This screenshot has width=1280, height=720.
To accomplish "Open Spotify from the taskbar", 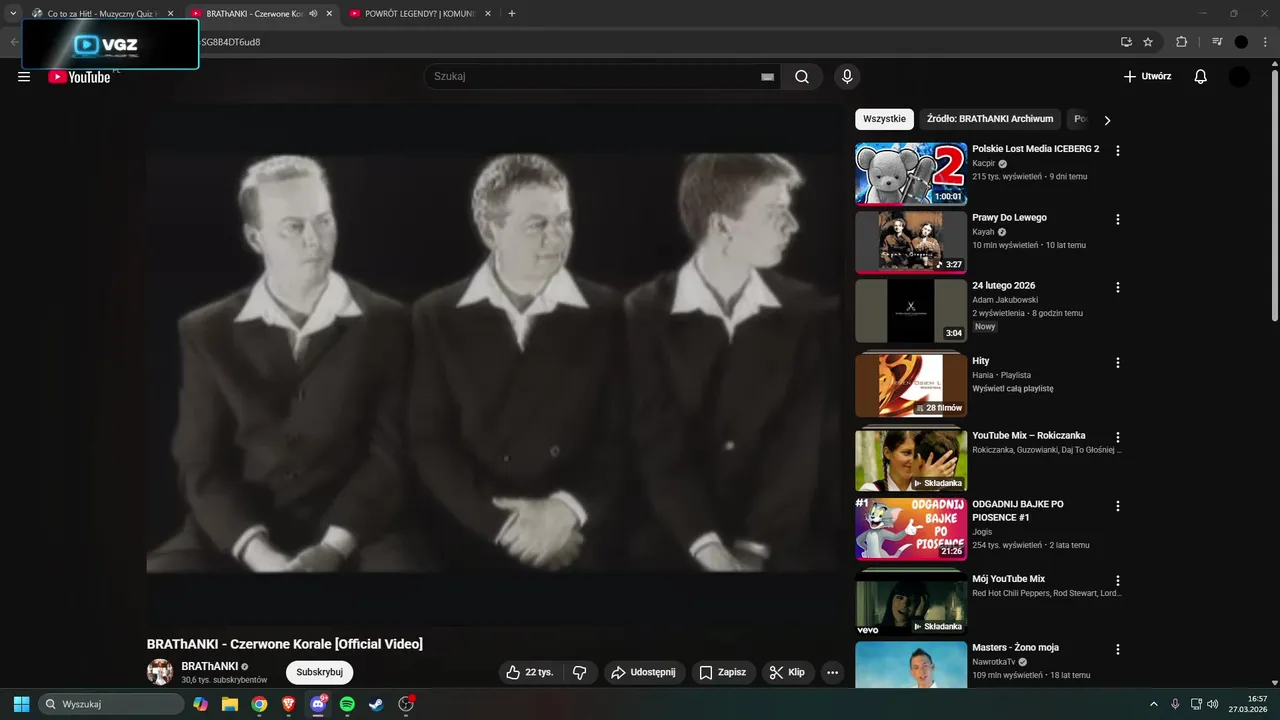I will (x=347, y=704).
